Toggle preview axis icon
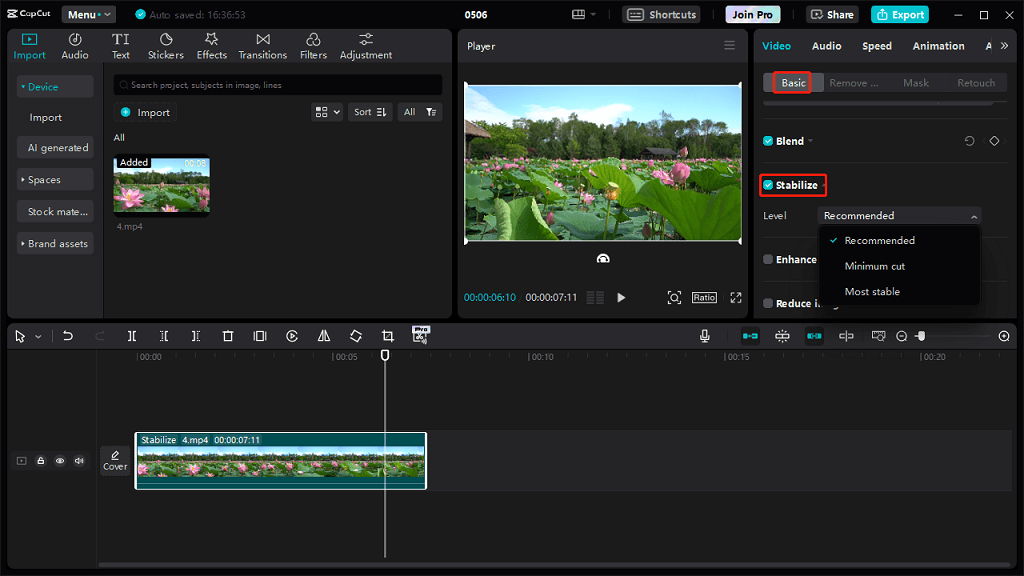Screen dimensions: 1024x576 pos(846,336)
